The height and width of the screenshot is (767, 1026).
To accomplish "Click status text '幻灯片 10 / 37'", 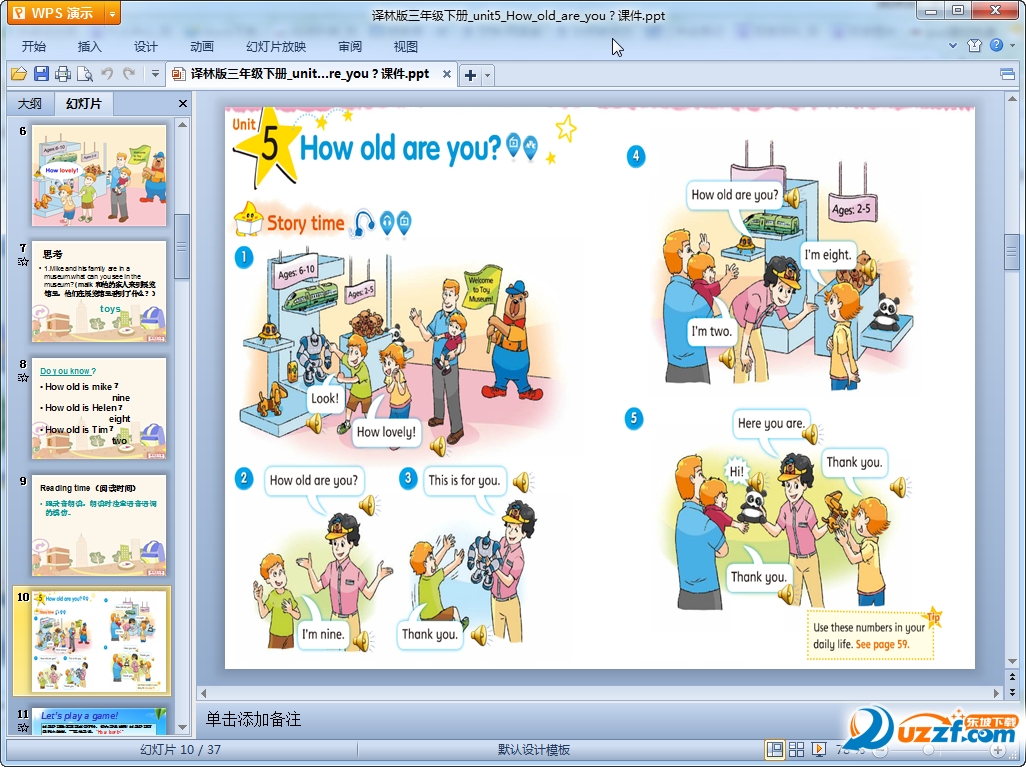I will (181, 749).
